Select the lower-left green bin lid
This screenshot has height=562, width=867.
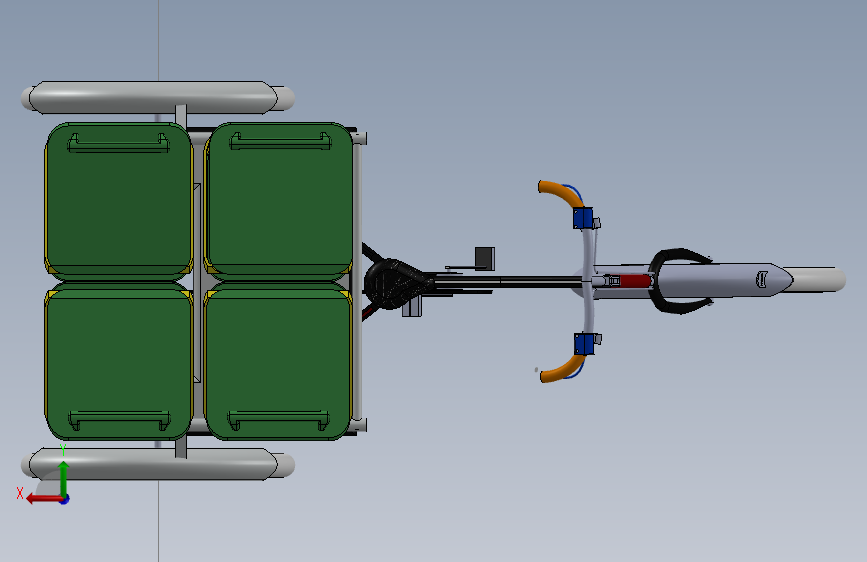(x=119, y=362)
